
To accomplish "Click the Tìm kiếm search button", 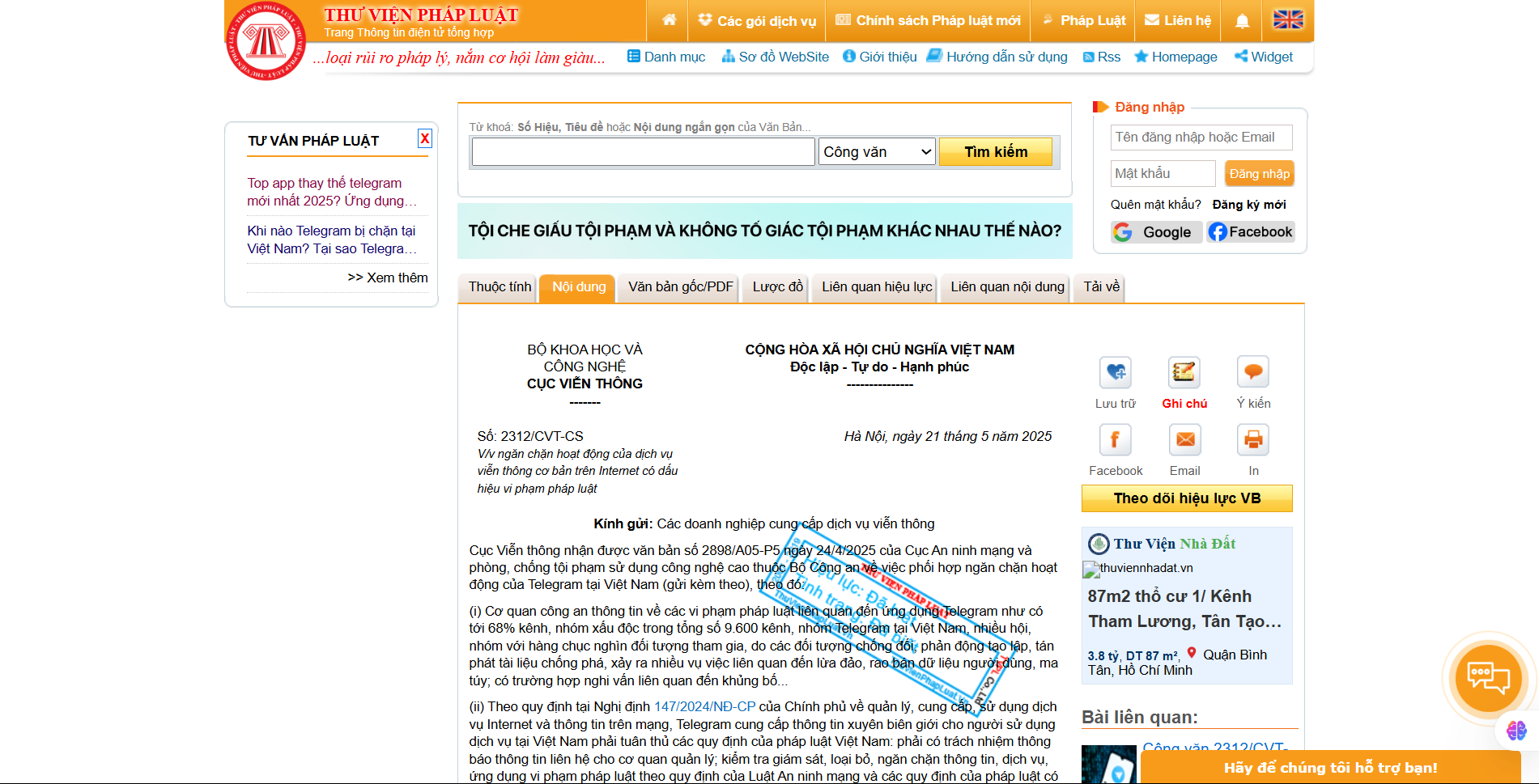I will [996, 151].
